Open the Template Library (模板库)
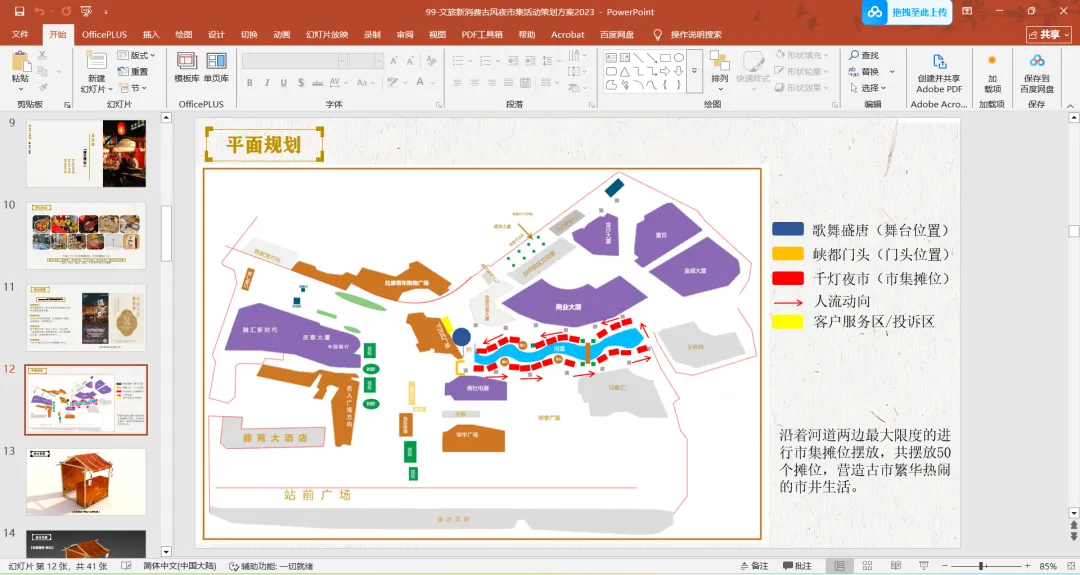 (187, 67)
